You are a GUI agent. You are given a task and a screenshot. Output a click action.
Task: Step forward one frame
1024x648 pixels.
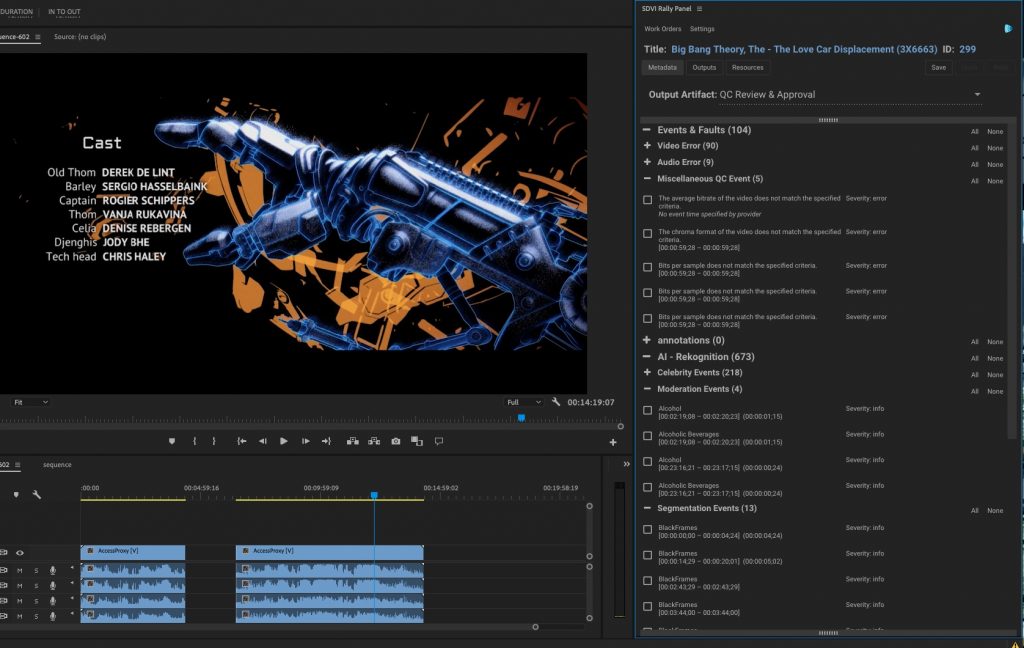click(306, 441)
